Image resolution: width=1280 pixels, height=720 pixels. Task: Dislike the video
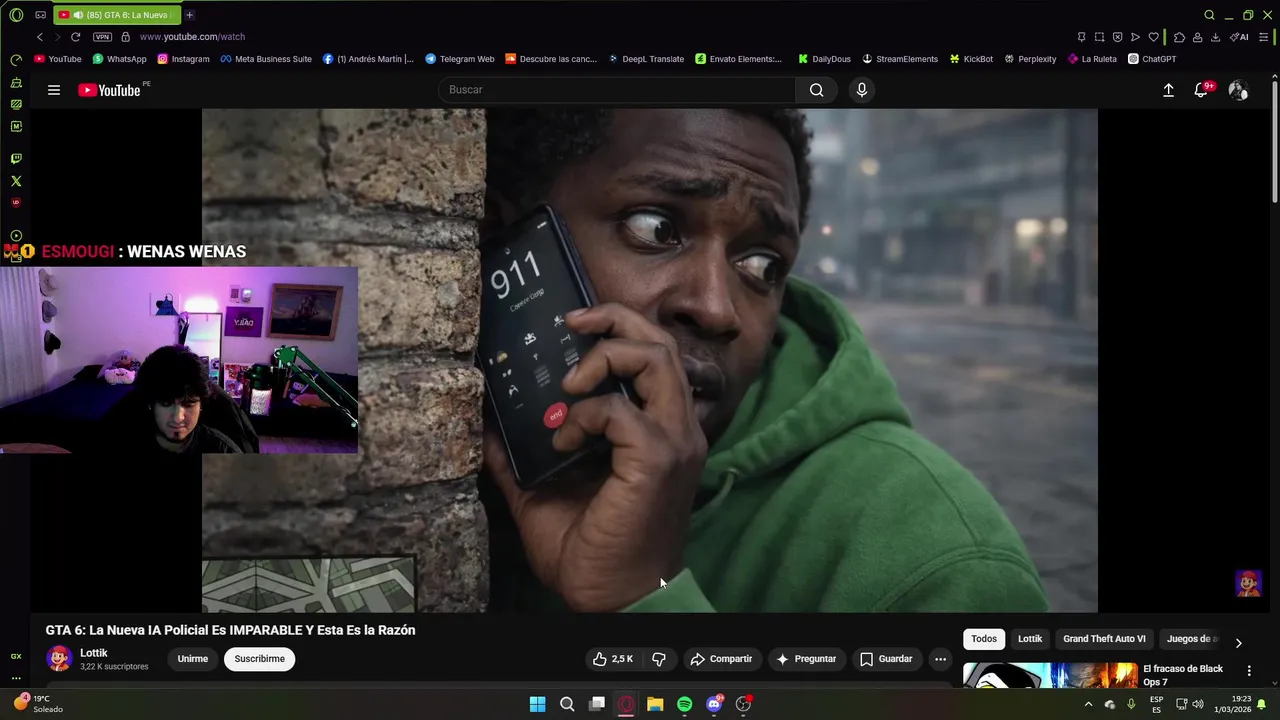[659, 659]
